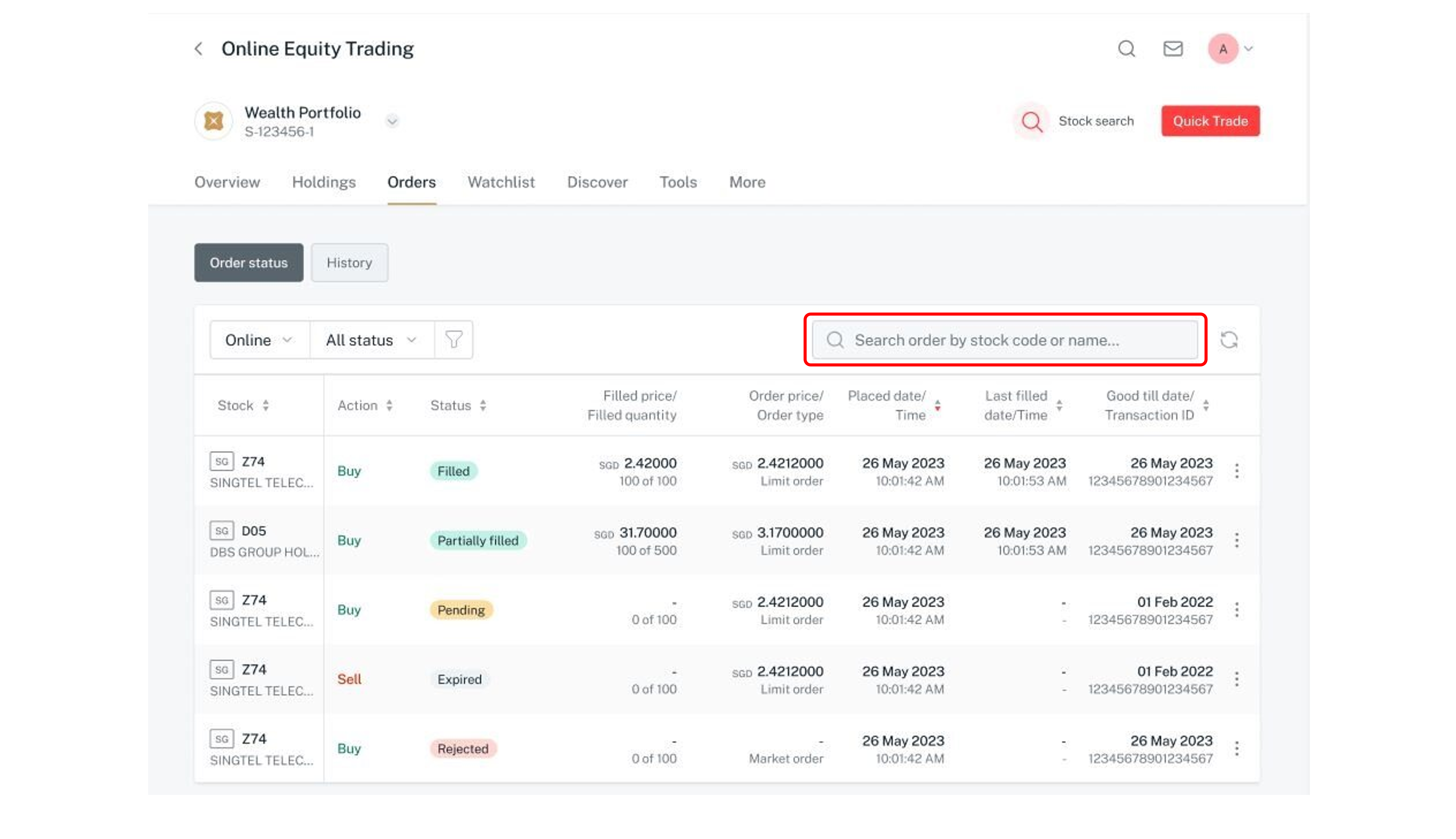This screenshot has height=839, width=1456.
Task: Click the Sell action text
Action: 349,679
